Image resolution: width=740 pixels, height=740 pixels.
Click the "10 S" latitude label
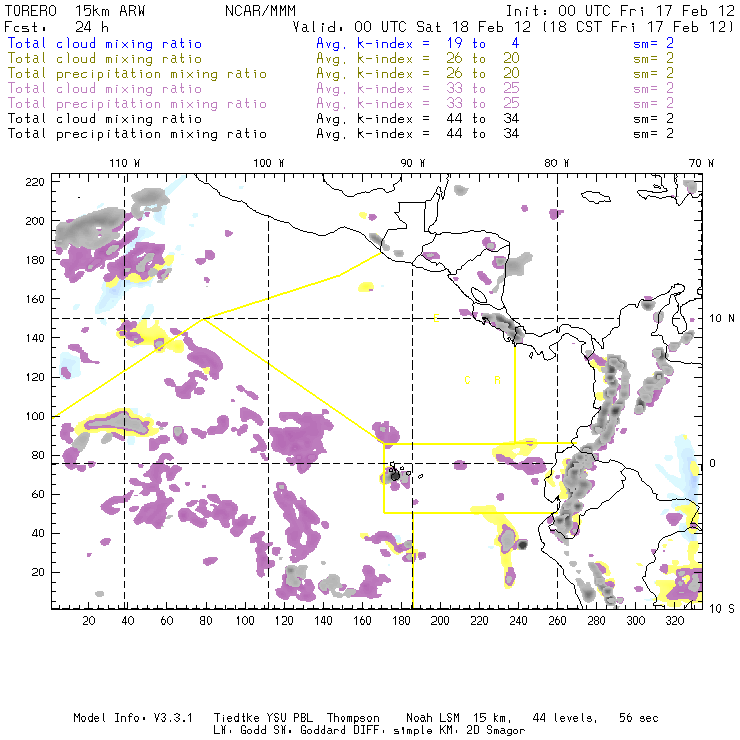point(722,609)
